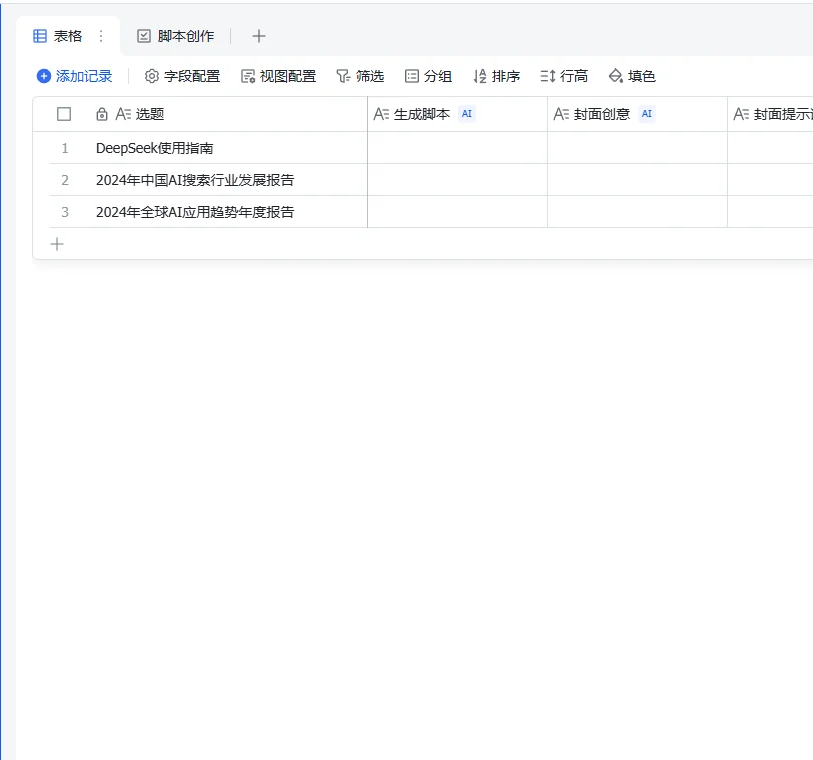Click the AI badge on 封面创意 column
813x760 pixels.
646,114
